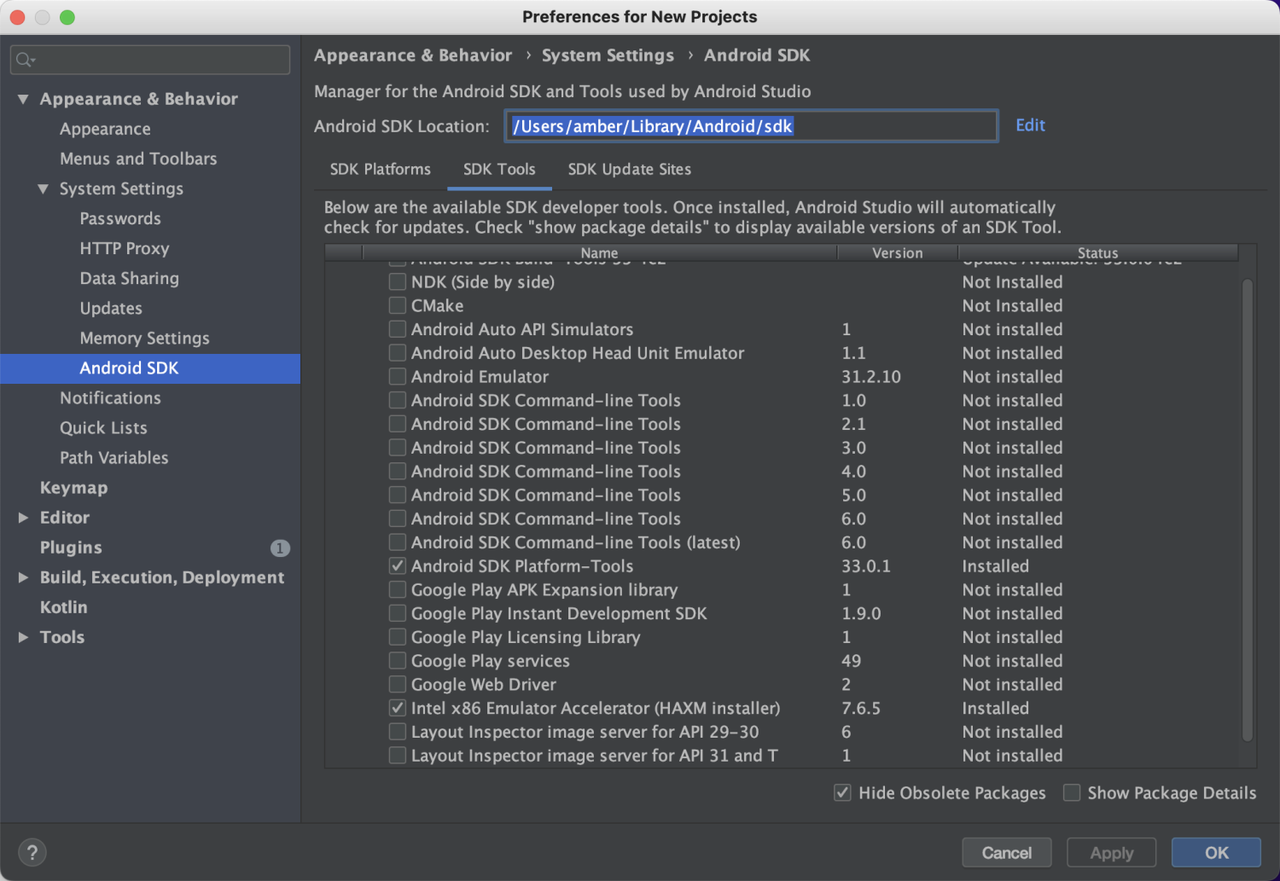This screenshot has height=881, width=1280.
Task: Click version 31.2.10 for Android Emulator
Action: click(871, 377)
